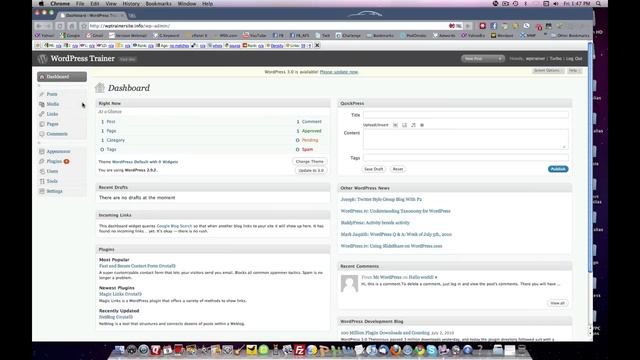Expand the Help tab at top right

(x=574, y=71)
